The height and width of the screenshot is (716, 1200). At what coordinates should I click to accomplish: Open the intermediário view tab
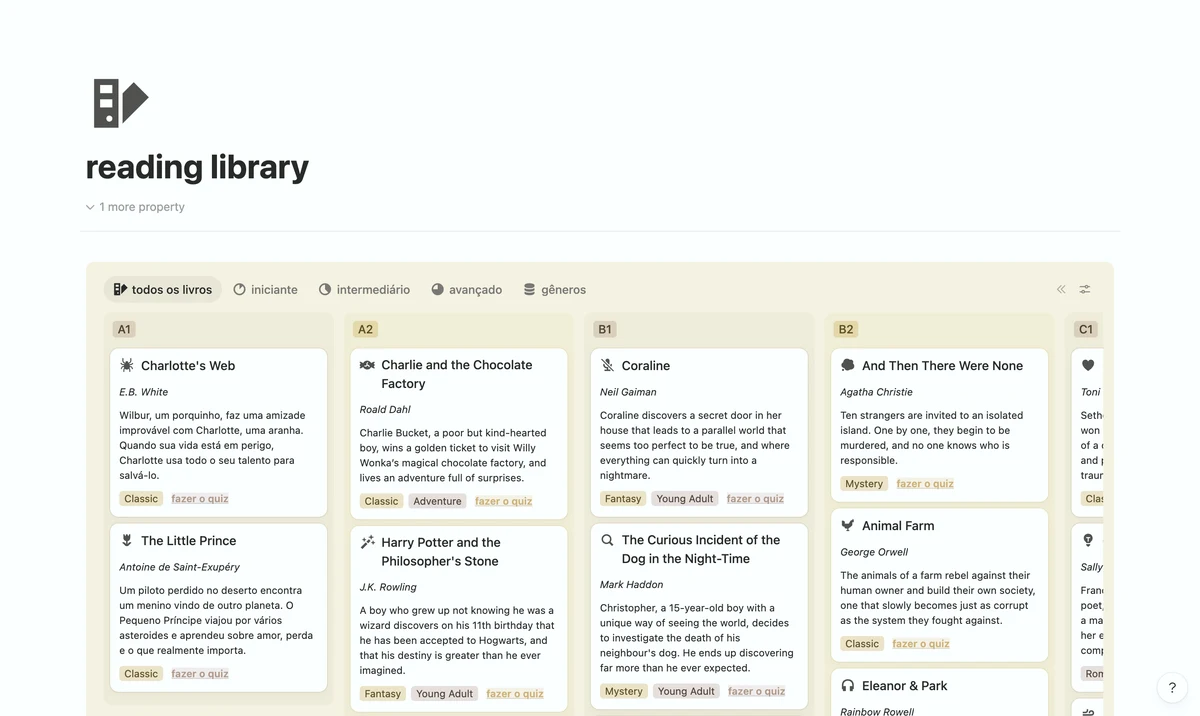click(364, 290)
